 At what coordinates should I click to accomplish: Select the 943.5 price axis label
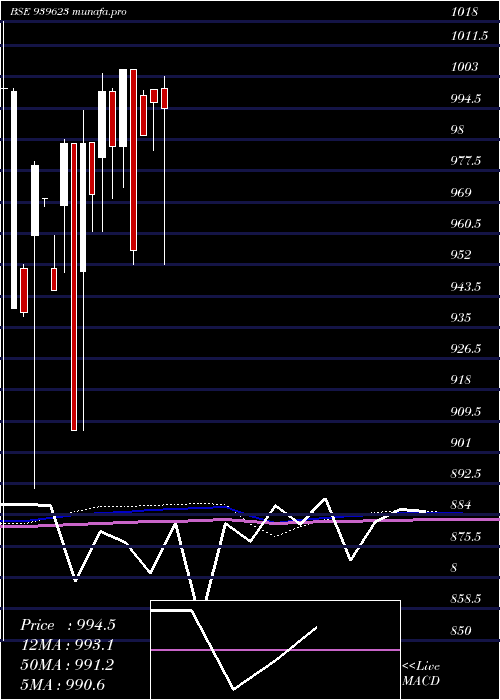466,286
